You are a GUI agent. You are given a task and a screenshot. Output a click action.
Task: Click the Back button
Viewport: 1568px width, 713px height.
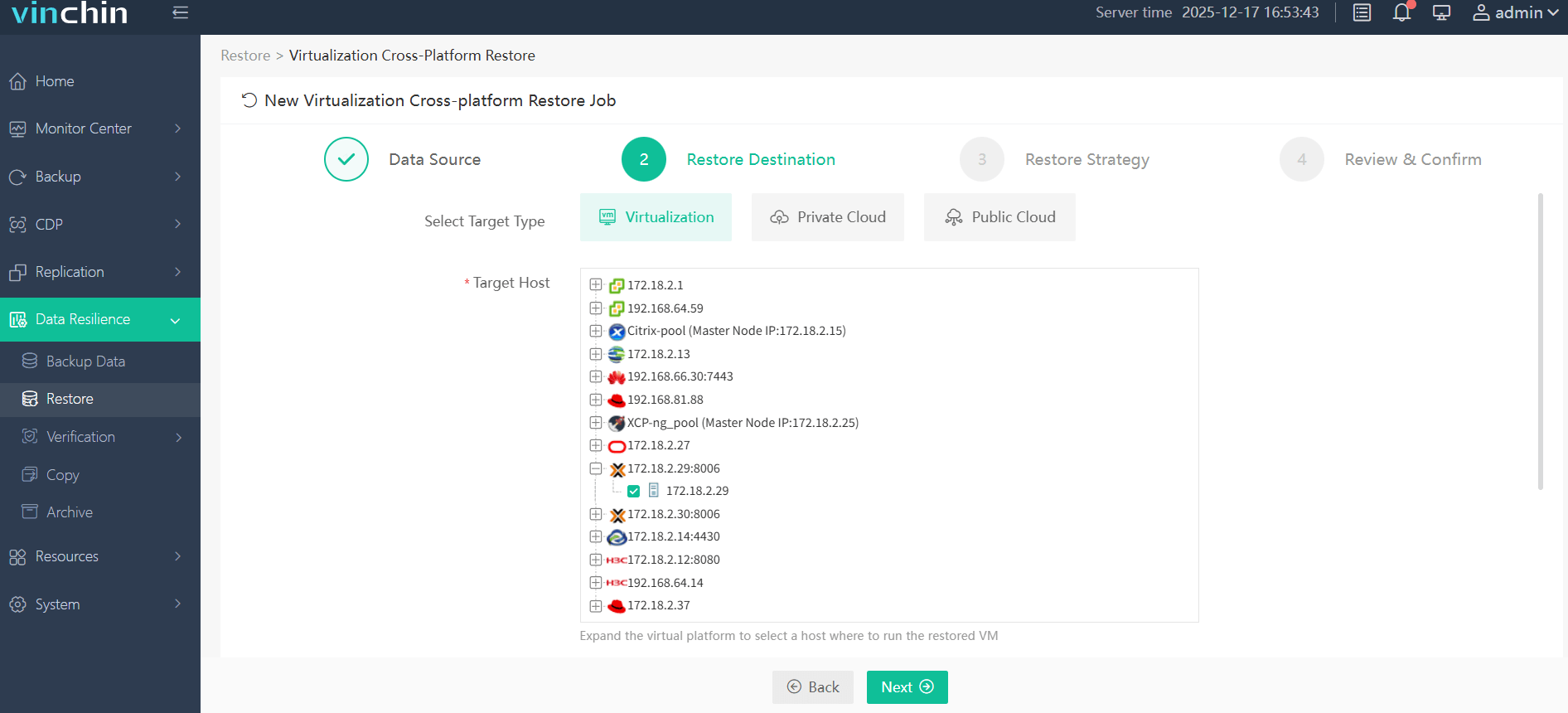click(812, 687)
